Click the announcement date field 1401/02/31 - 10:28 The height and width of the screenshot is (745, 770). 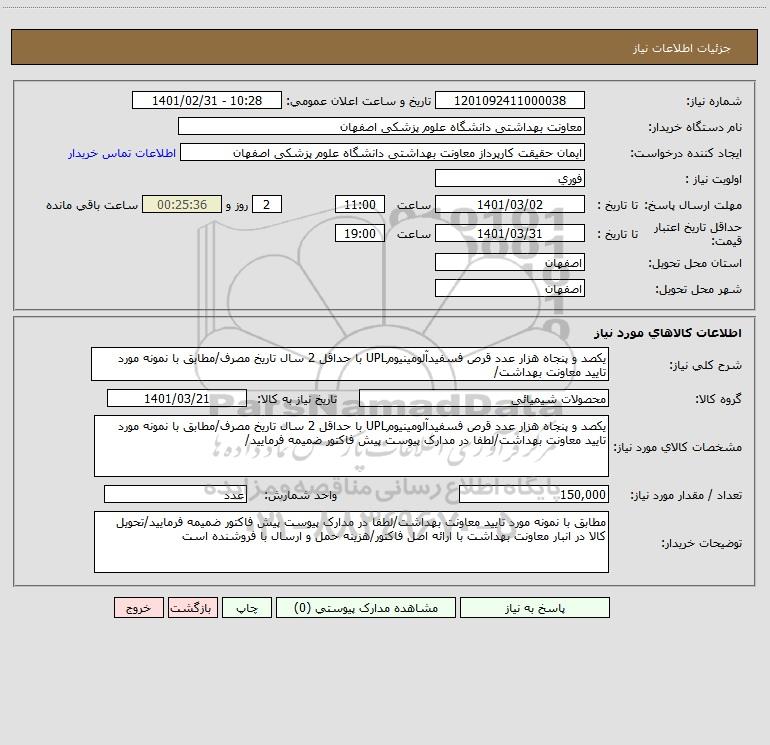point(207,100)
